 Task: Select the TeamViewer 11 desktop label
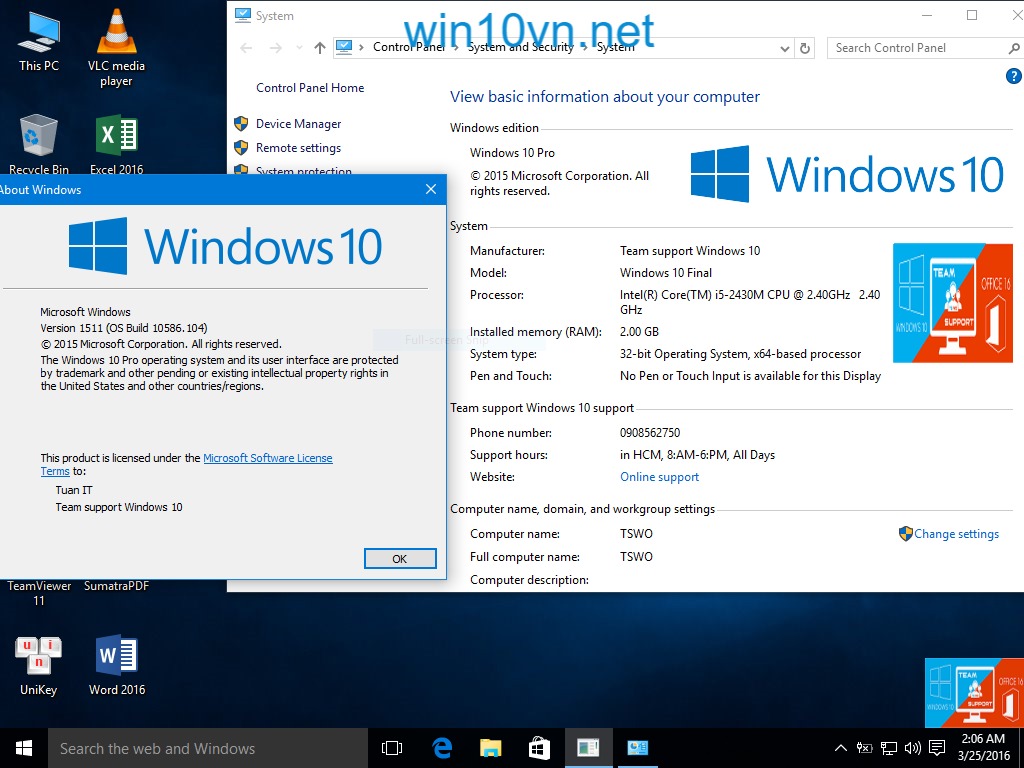click(39, 593)
